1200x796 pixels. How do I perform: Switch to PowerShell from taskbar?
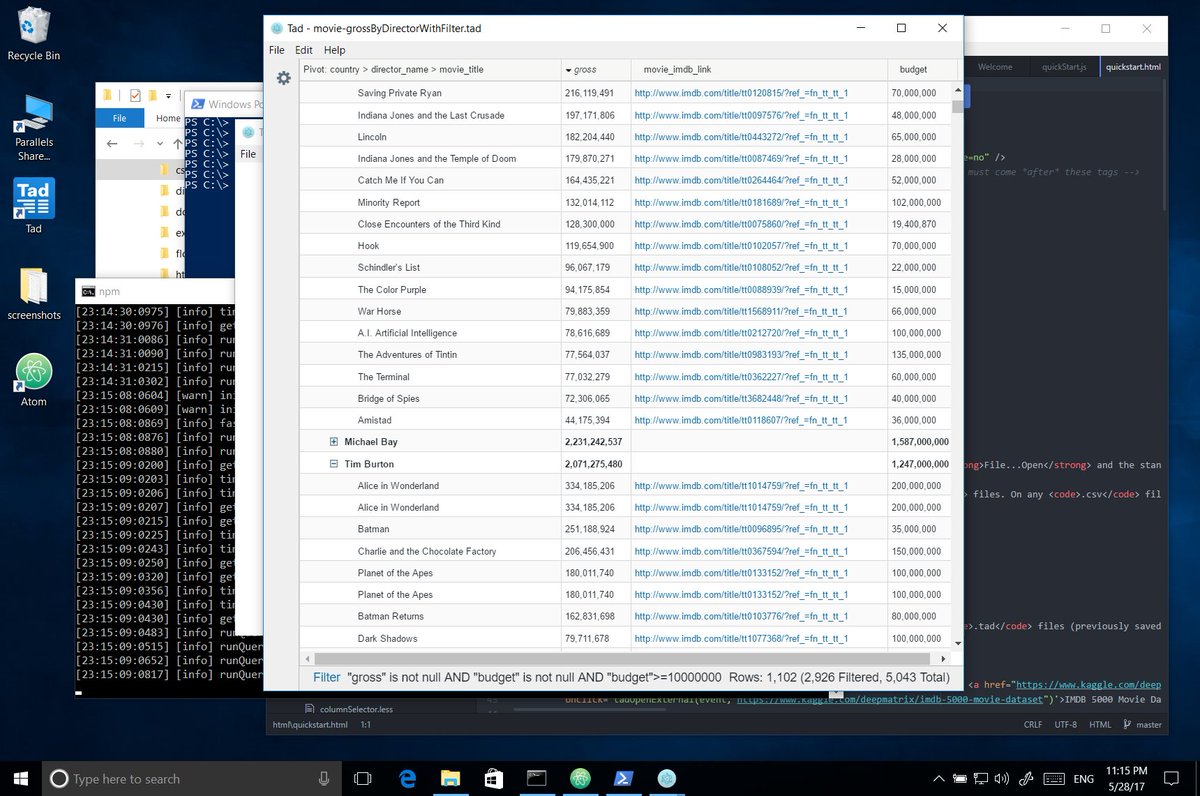[x=622, y=778]
